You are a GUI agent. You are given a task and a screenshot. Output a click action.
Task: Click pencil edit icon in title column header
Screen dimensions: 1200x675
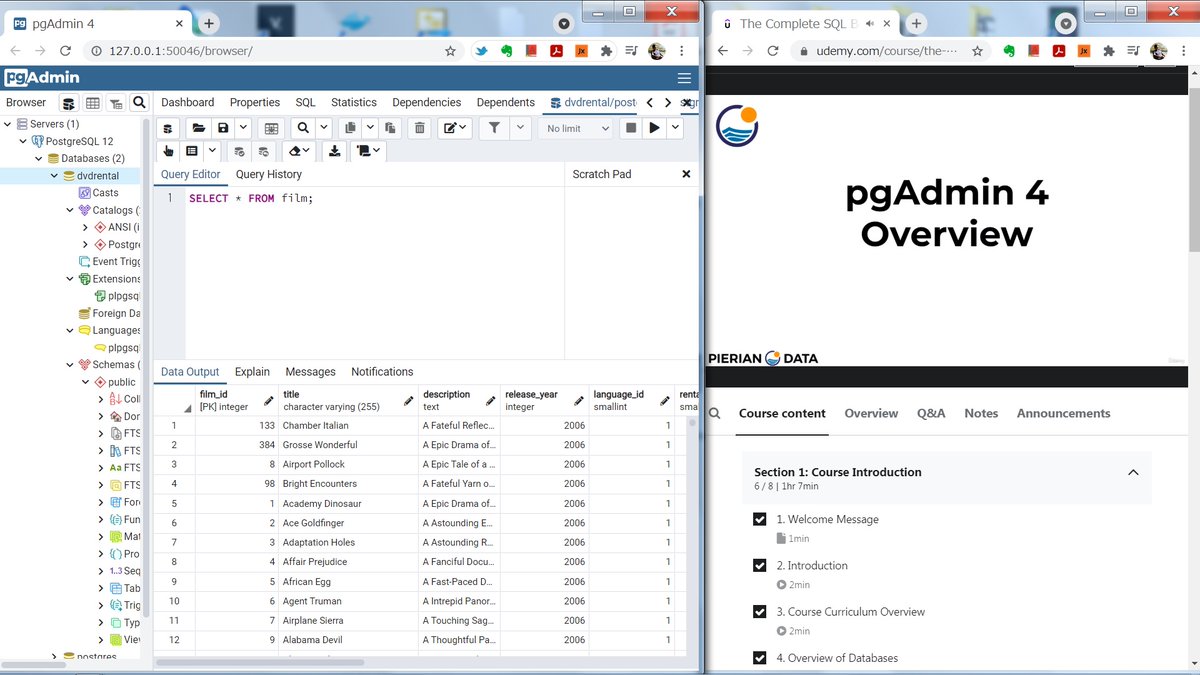pyautogui.click(x=409, y=401)
